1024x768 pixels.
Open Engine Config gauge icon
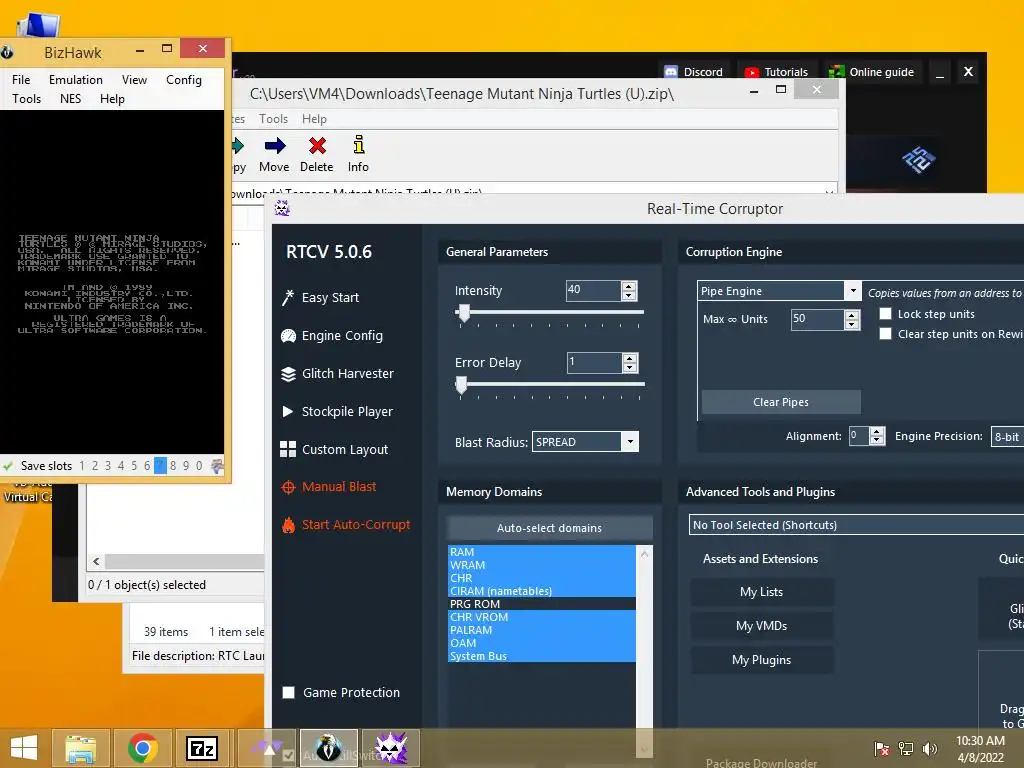[288, 336]
